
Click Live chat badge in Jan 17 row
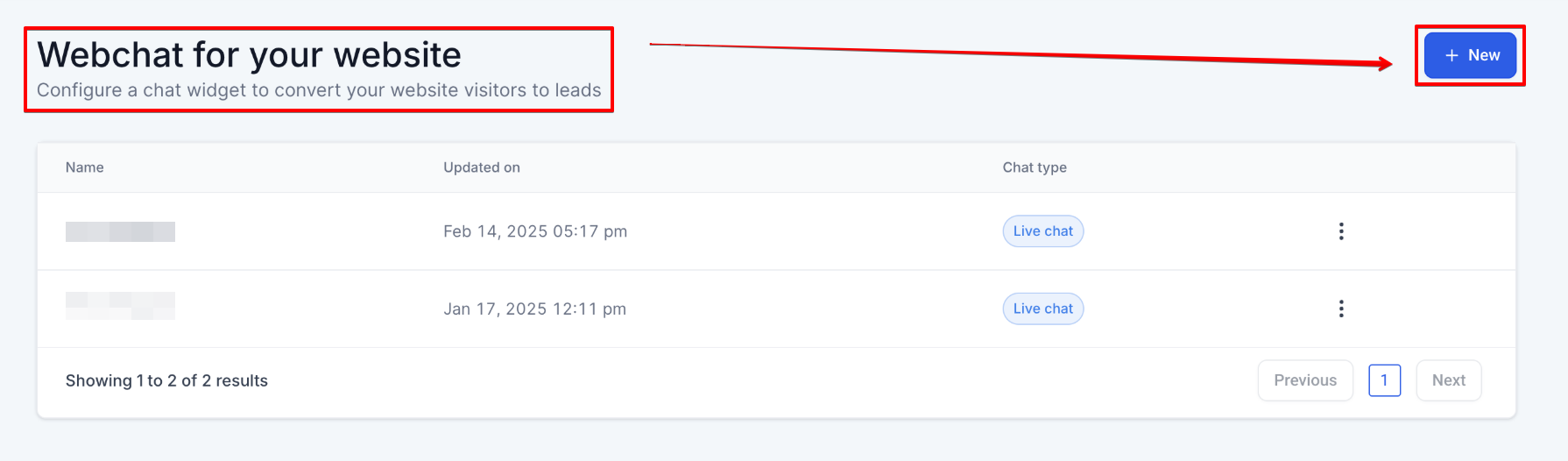[1042, 309]
